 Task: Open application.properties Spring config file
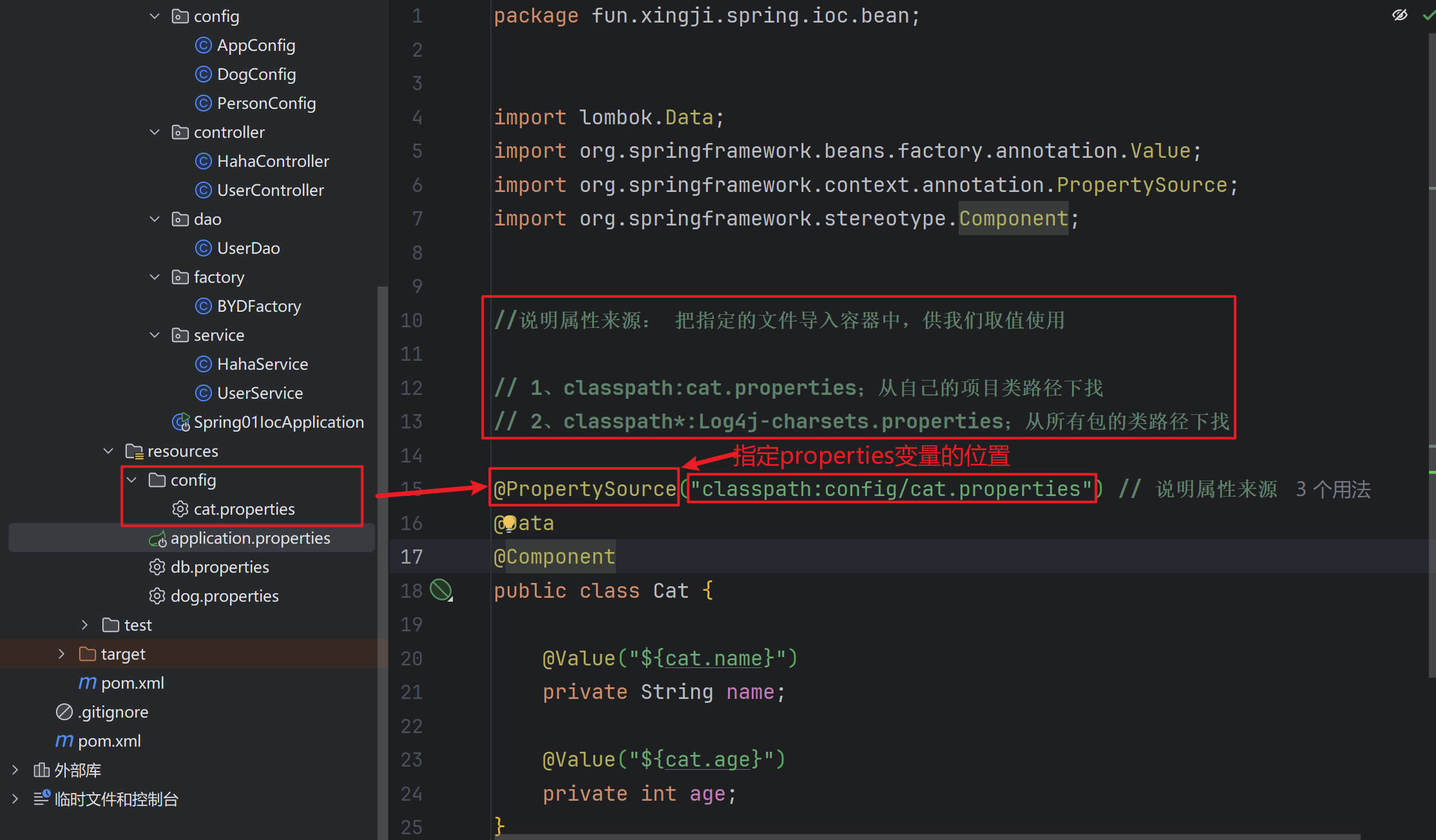(249, 538)
